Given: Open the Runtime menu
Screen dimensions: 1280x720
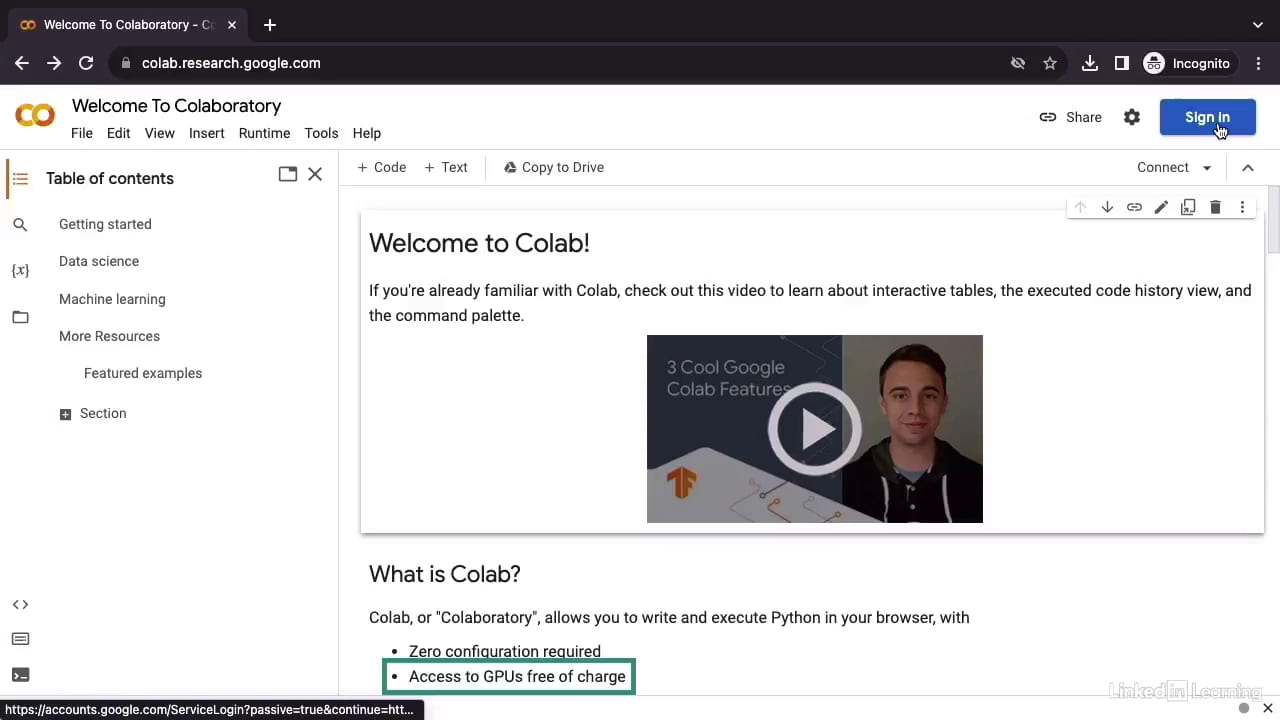Looking at the screenshot, I should pyautogui.click(x=264, y=133).
